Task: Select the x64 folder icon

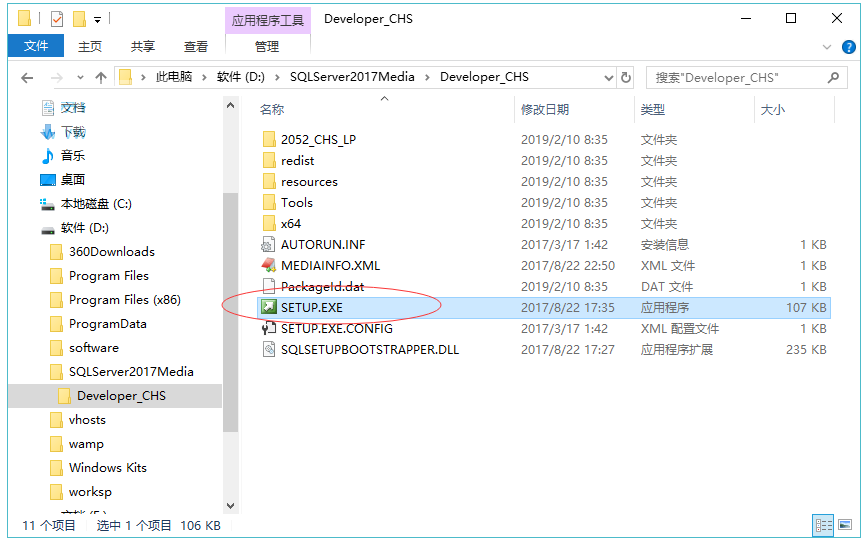Action: 269,224
